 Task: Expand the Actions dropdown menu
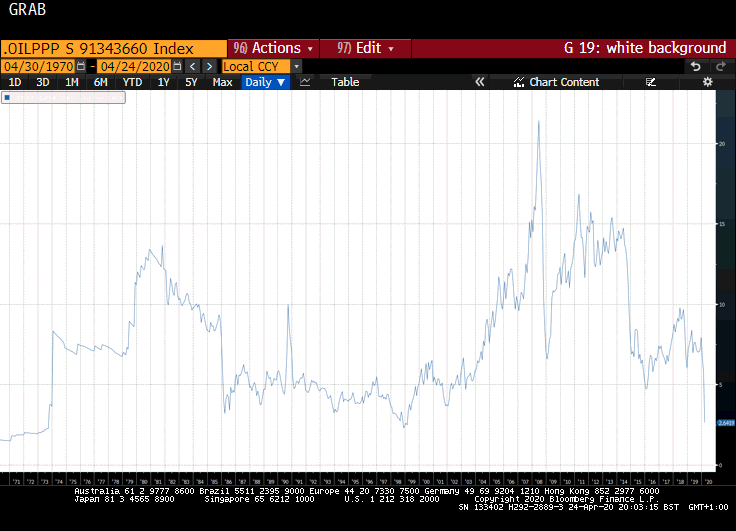pyautogui.click(x=273, y=48)
